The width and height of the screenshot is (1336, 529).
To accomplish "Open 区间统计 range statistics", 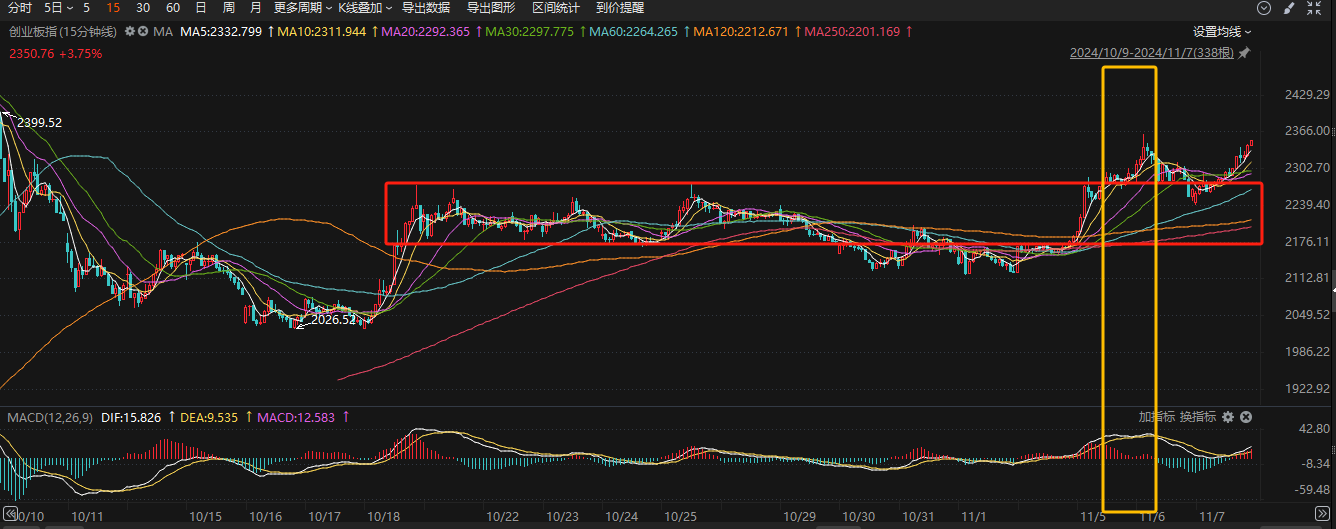I will pyautogui.click(x=556, y=8).
